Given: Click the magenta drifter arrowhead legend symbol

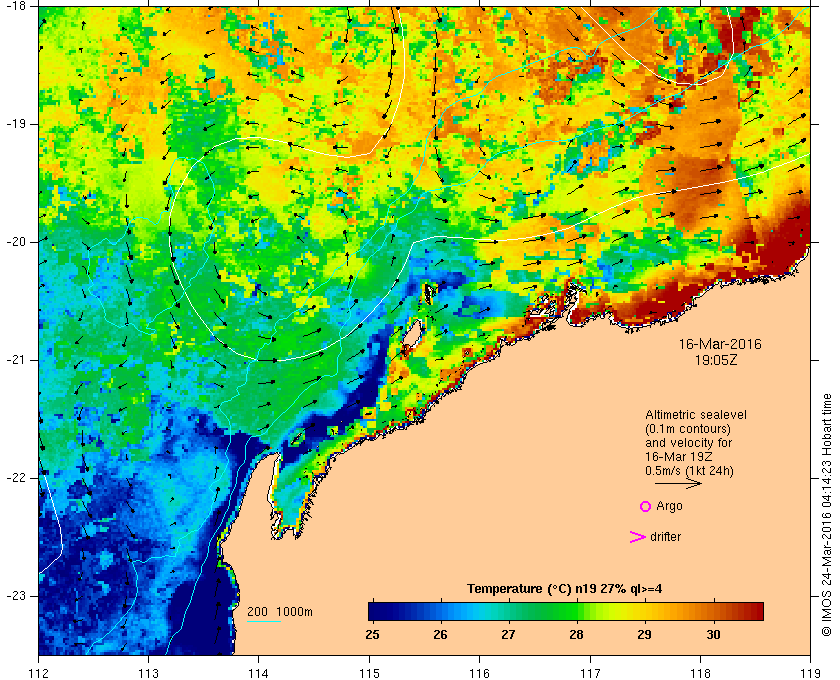Looking at the screenshot, I should (638, 537).
